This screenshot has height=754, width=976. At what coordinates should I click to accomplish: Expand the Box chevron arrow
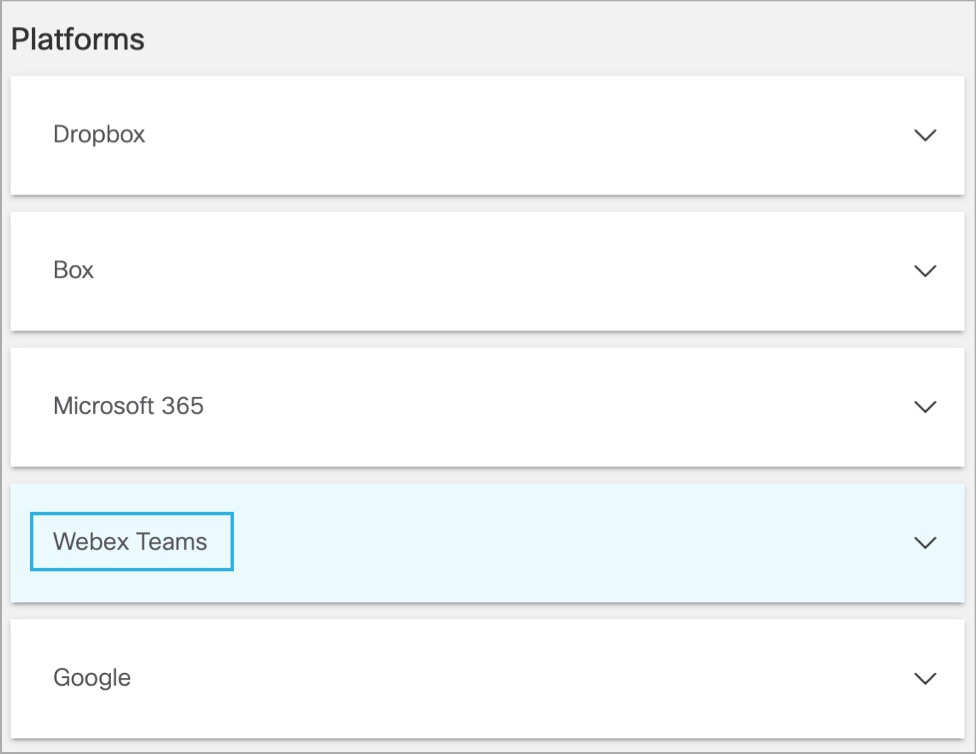(x=925, y=271)
